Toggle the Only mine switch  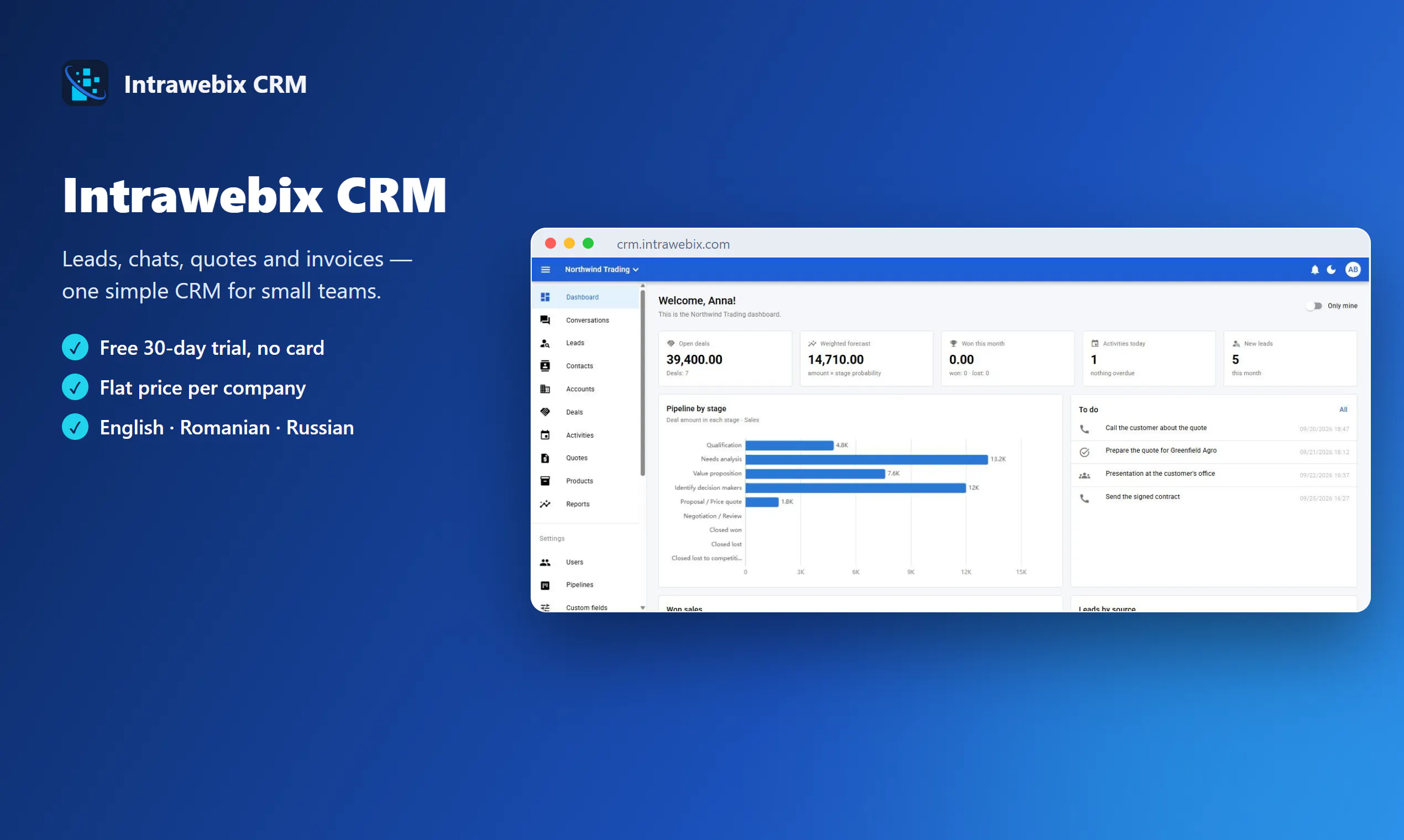pos(1314,306)
